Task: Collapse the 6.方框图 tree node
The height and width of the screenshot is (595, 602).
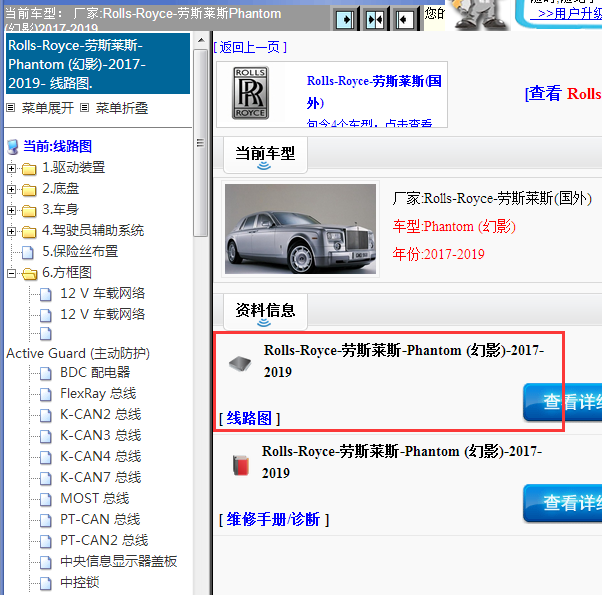Action: pos(12,273)
